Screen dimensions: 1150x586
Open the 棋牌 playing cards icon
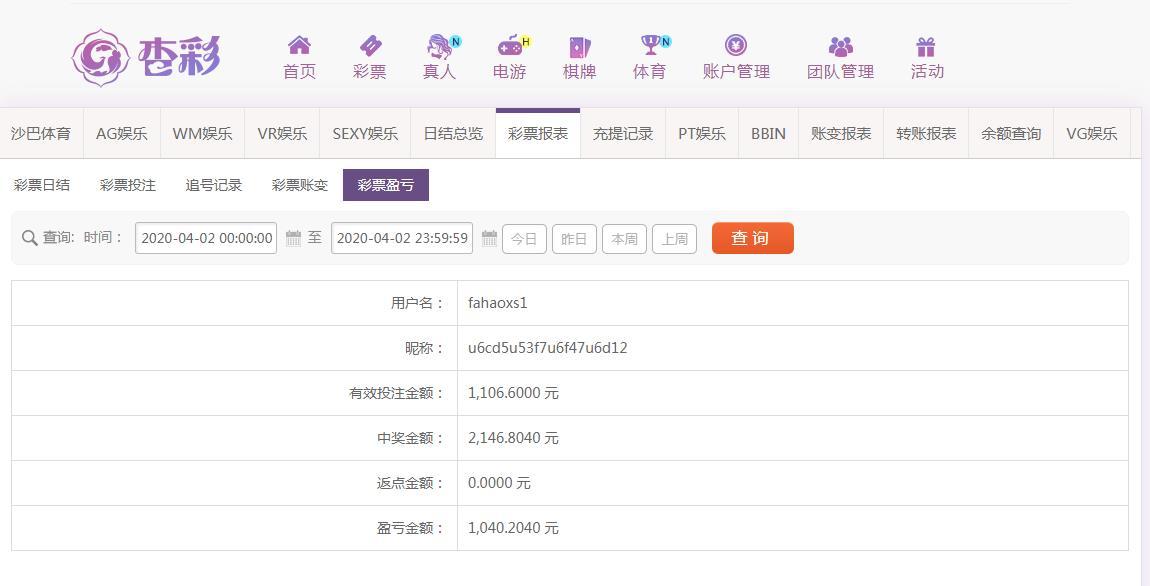coord(579,47)
